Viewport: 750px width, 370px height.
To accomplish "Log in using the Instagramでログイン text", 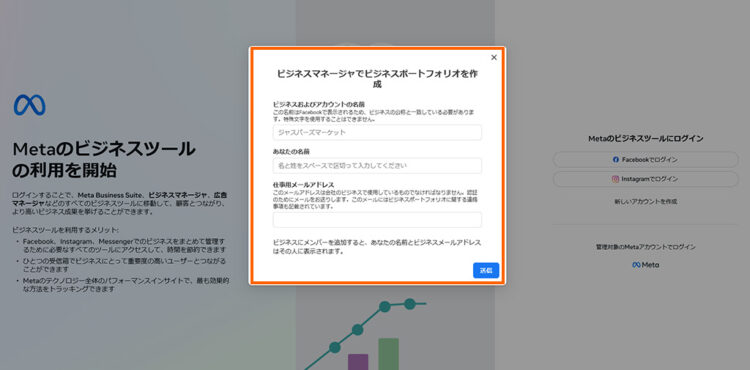I will click(x=650, y=179).
